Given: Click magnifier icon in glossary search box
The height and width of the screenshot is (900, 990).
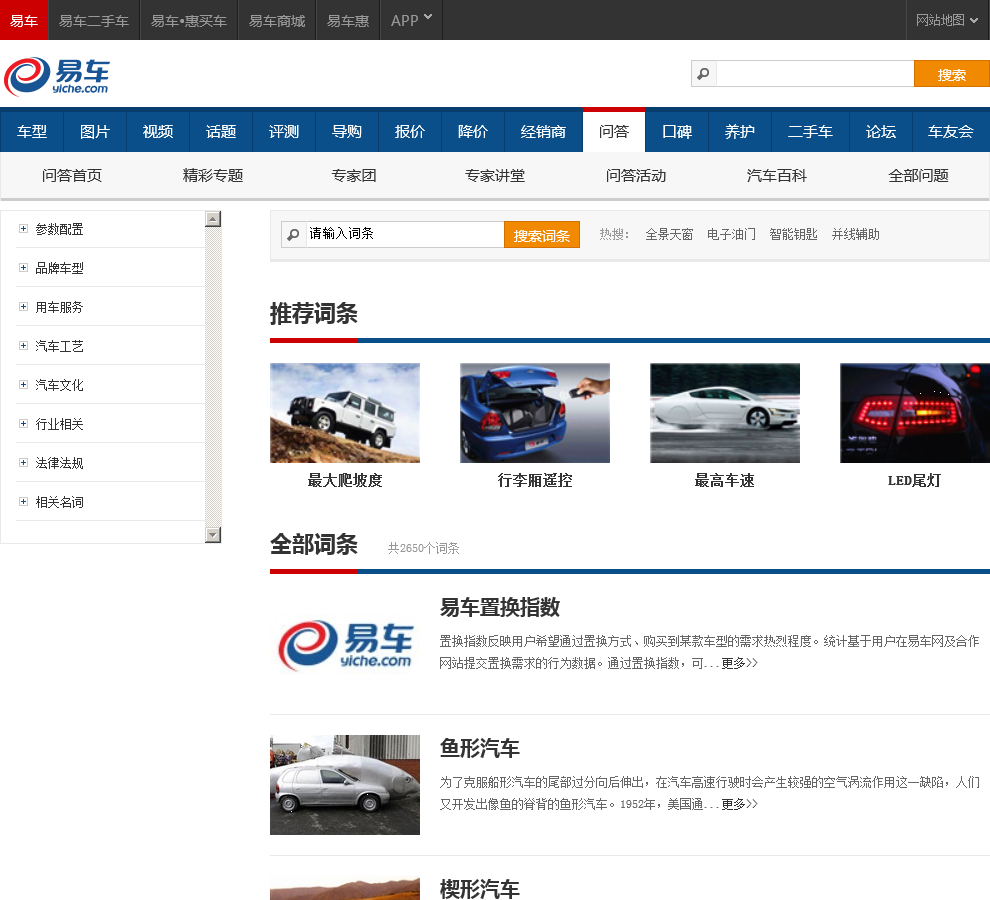Looking at the screenshot, I should [293, 235].
